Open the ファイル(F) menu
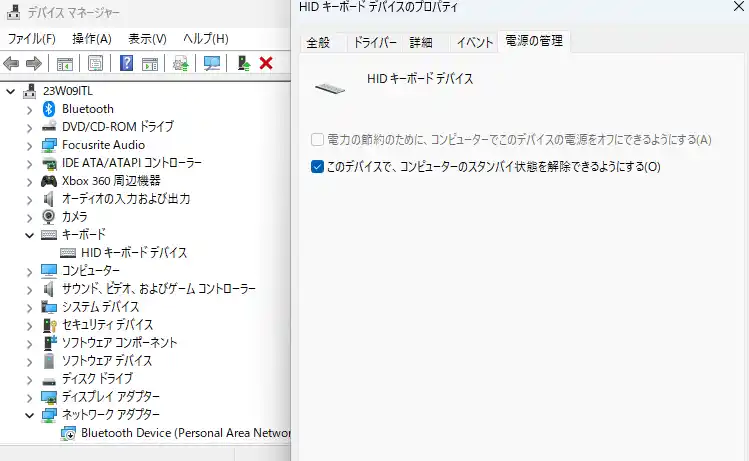This screenshot has height=461, width=749. pos(31,39)
